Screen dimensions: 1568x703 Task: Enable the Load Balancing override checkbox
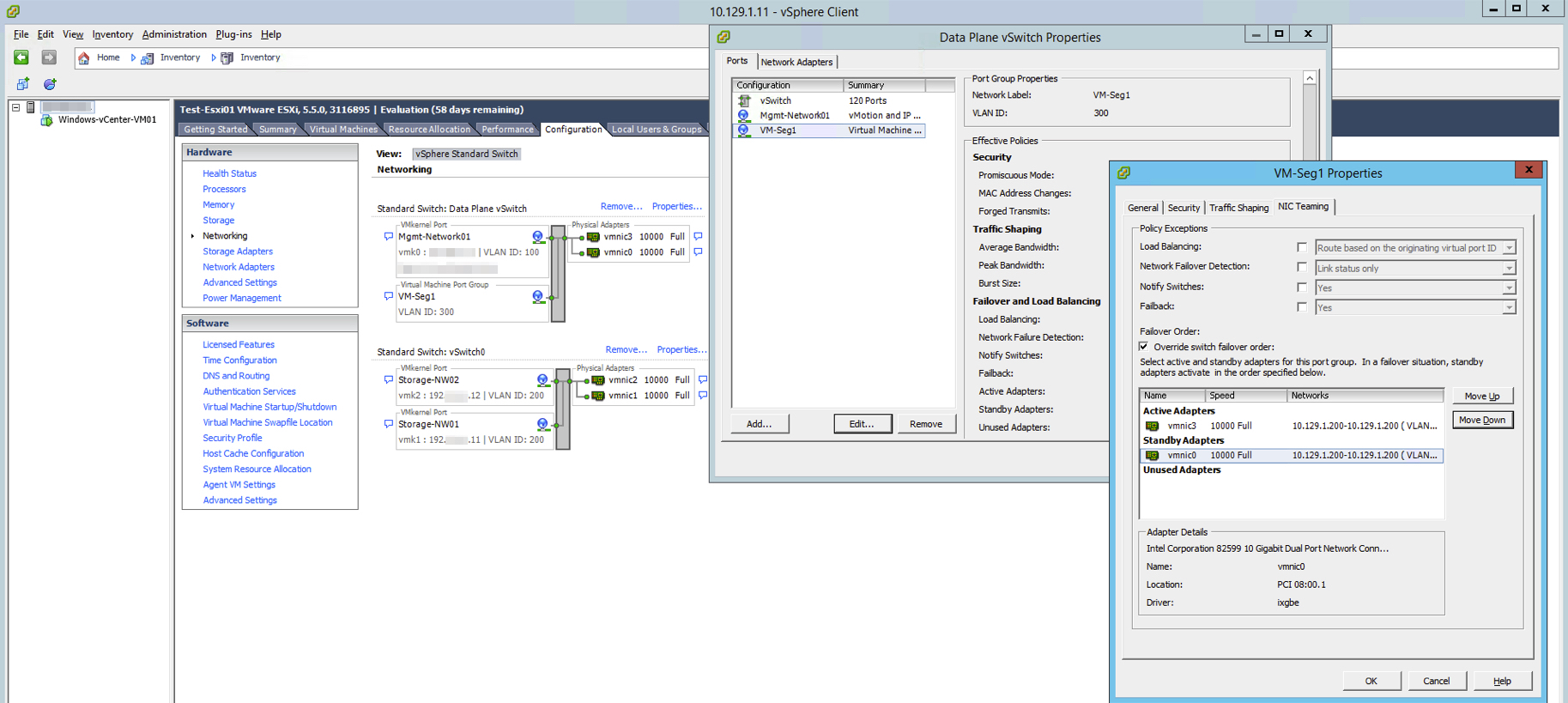point(1302,248)
